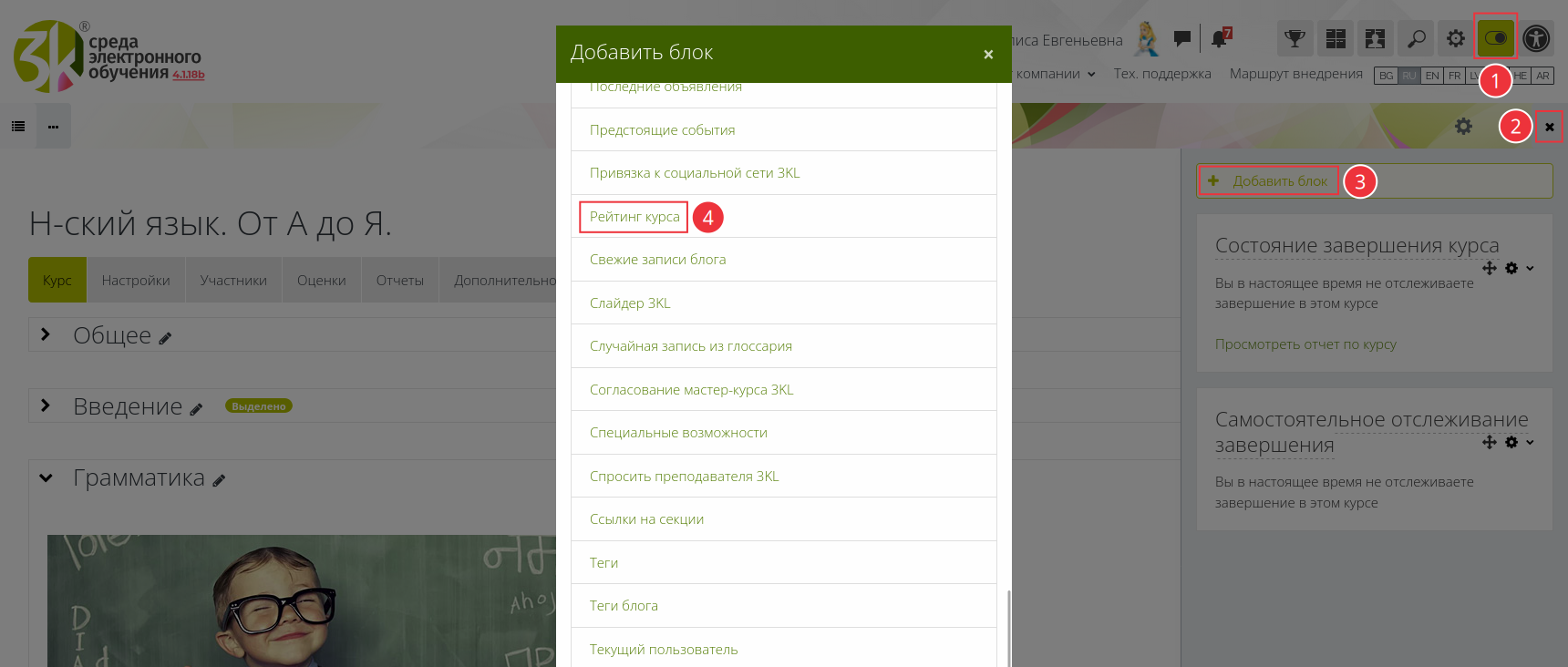Move the Самостоятельное отслеживание завершения block
This screenshot has width=1568, height=667.
(x=1490, y=442)
